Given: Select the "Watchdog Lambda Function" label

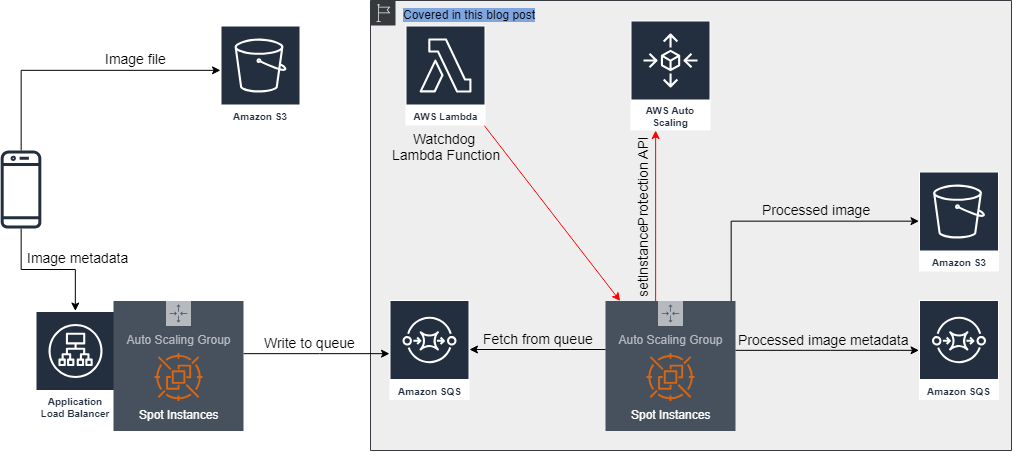Looking at the screenshot, I should [445, 147].
